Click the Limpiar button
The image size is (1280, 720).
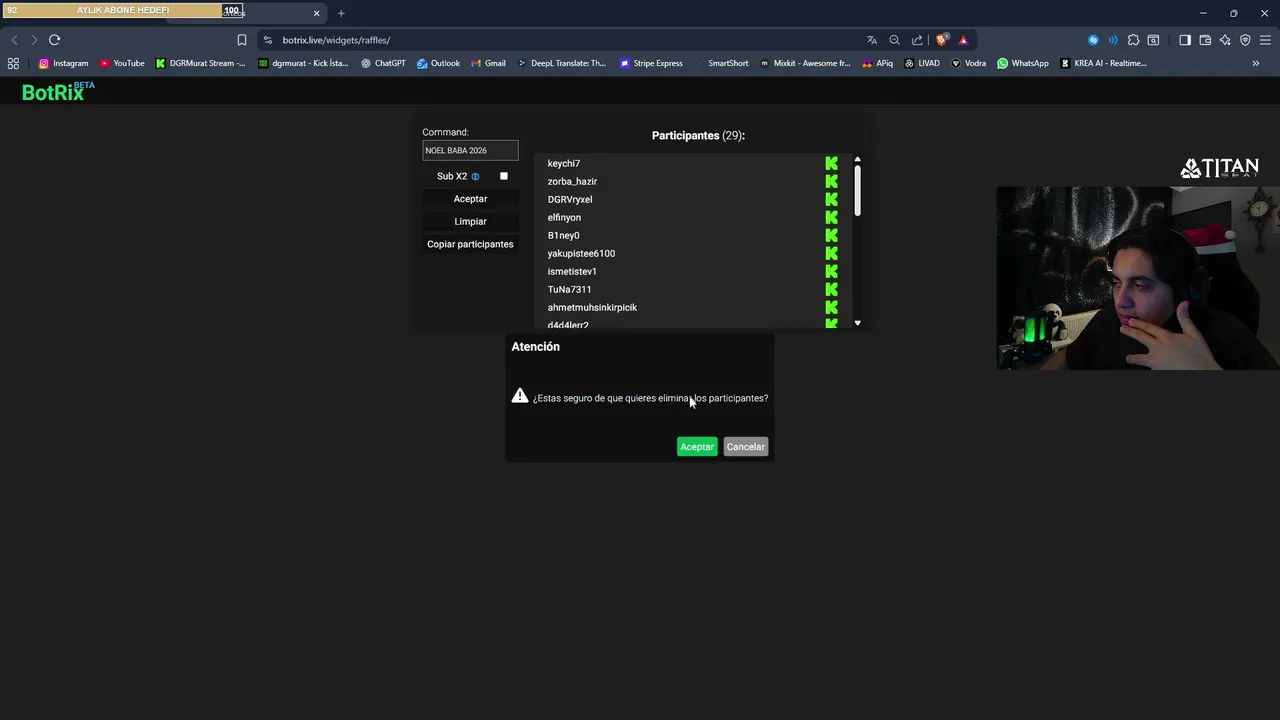click(x=470, y=222)
